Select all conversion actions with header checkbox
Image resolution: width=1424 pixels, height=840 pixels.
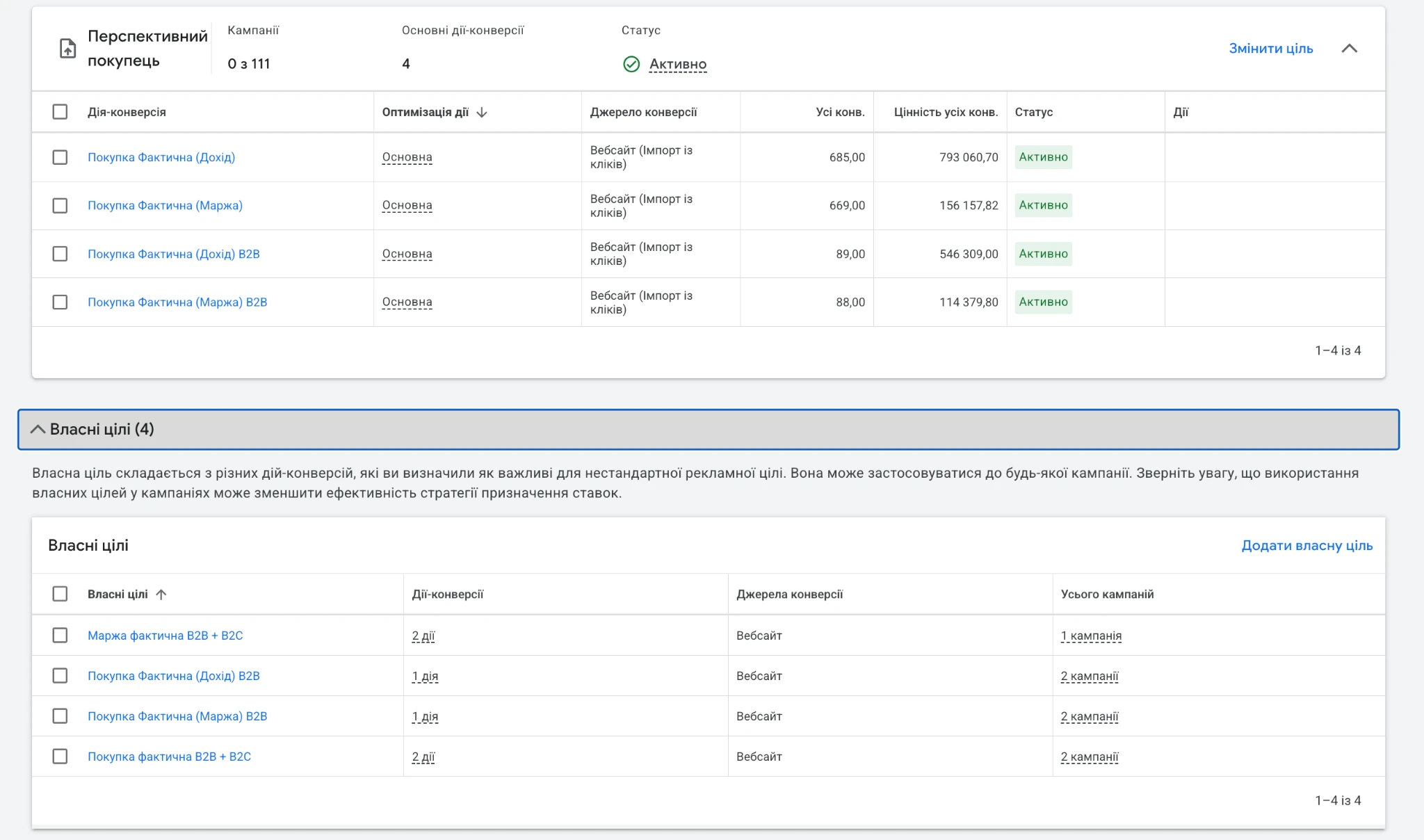point(60,112)
